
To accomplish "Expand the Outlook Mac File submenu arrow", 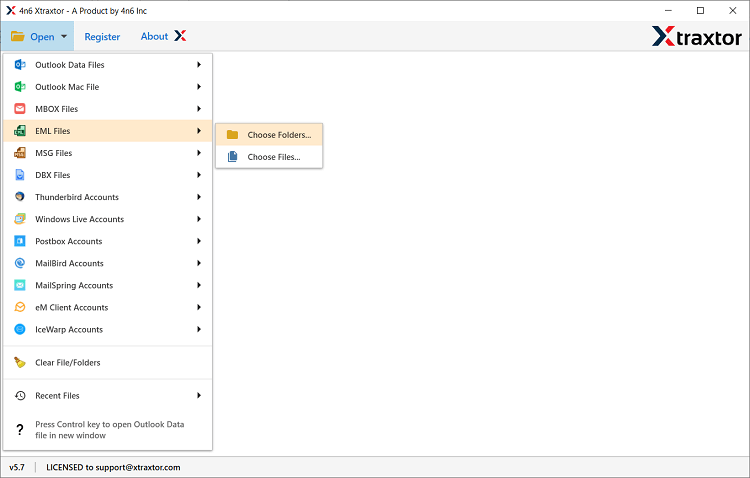I will (x=199, y=87).
